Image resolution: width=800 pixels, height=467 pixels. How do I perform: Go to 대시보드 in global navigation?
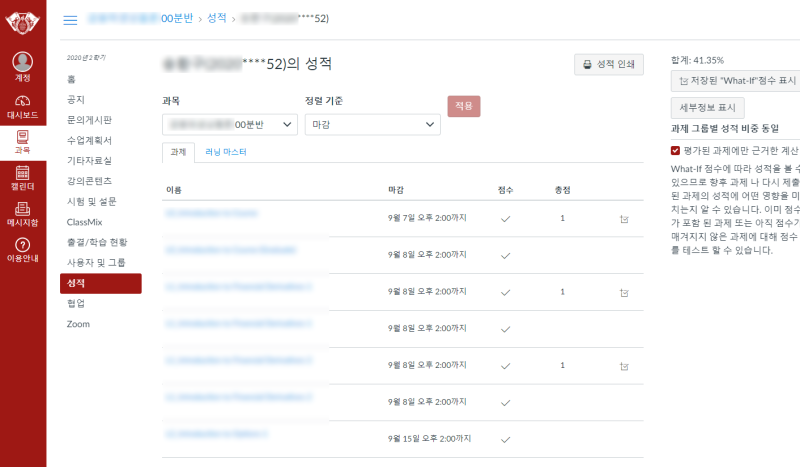coord(22,107)
